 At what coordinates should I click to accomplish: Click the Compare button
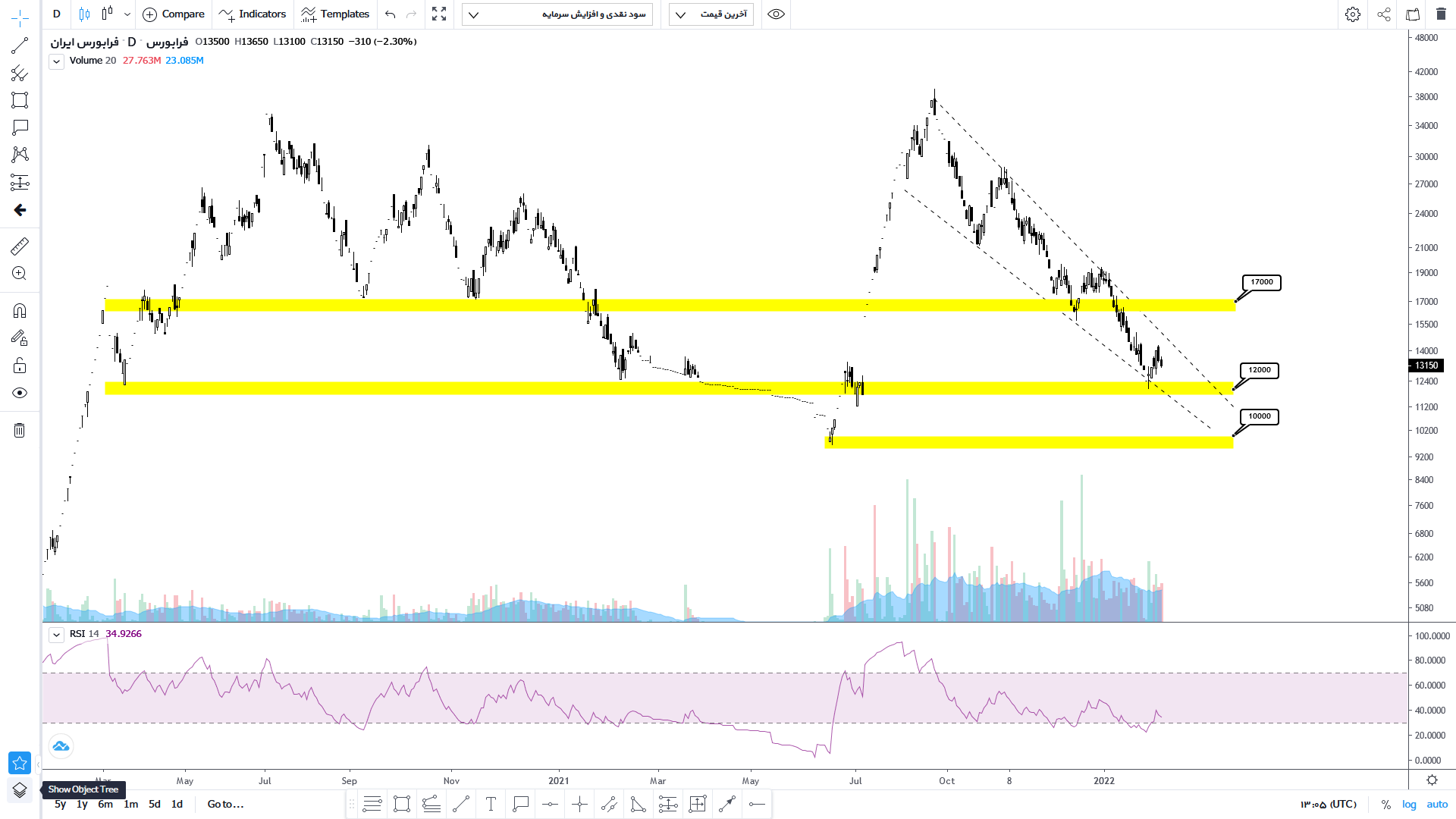[174, 14]
